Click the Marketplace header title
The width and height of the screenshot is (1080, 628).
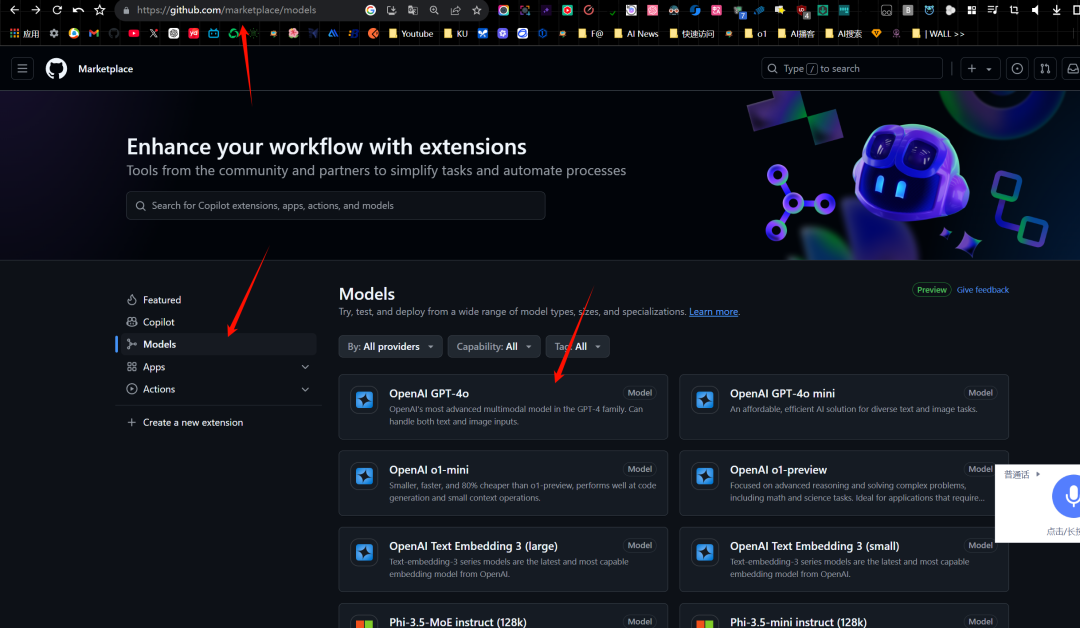[105, 69]
